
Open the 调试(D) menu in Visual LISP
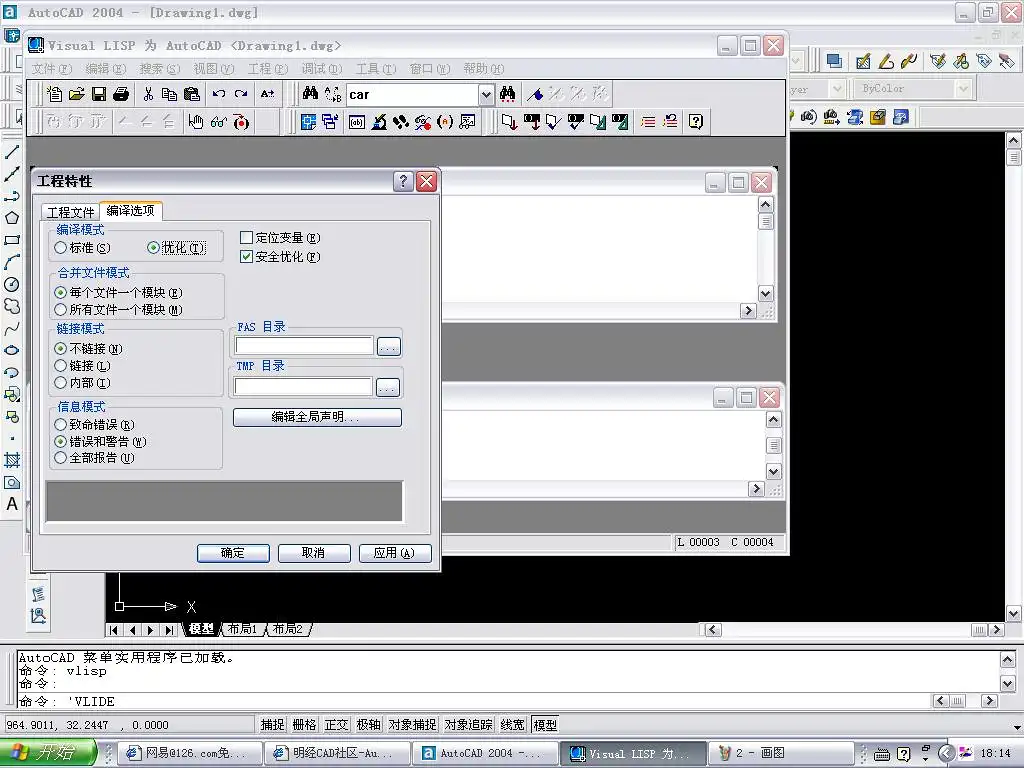pyautogui.click(x=321, y=69)
